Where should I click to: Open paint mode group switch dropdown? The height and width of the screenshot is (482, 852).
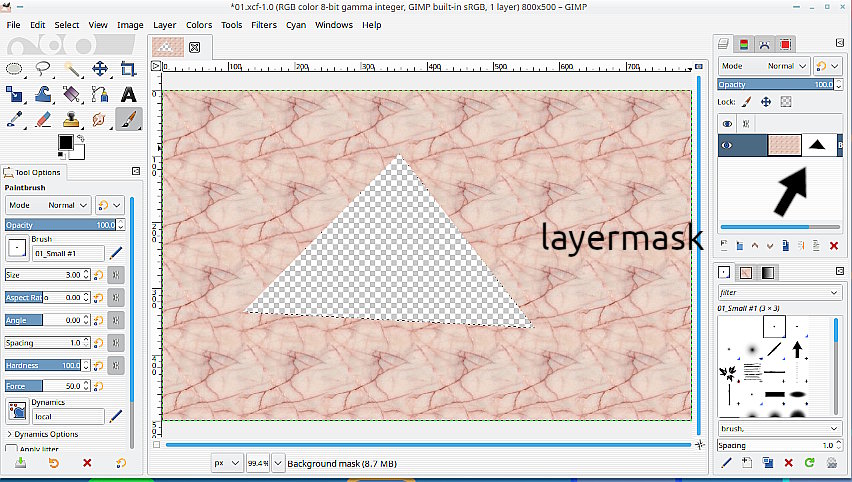[x=110, y=205]
